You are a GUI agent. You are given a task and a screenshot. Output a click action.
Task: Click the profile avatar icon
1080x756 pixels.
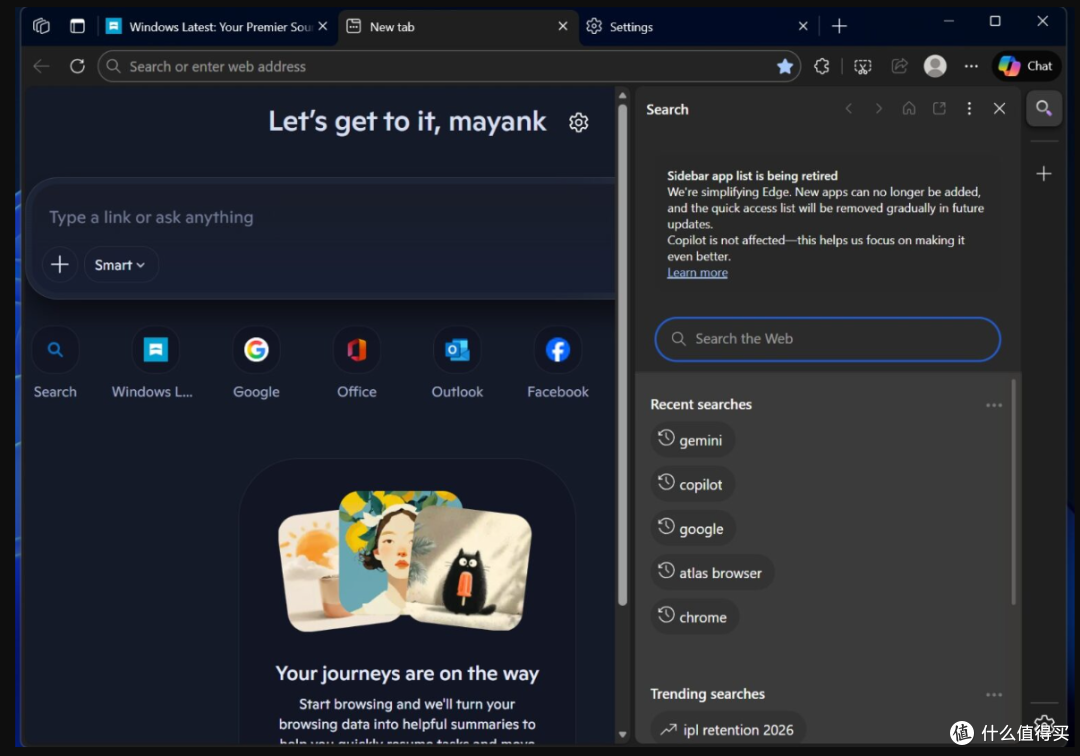(935, 66)
